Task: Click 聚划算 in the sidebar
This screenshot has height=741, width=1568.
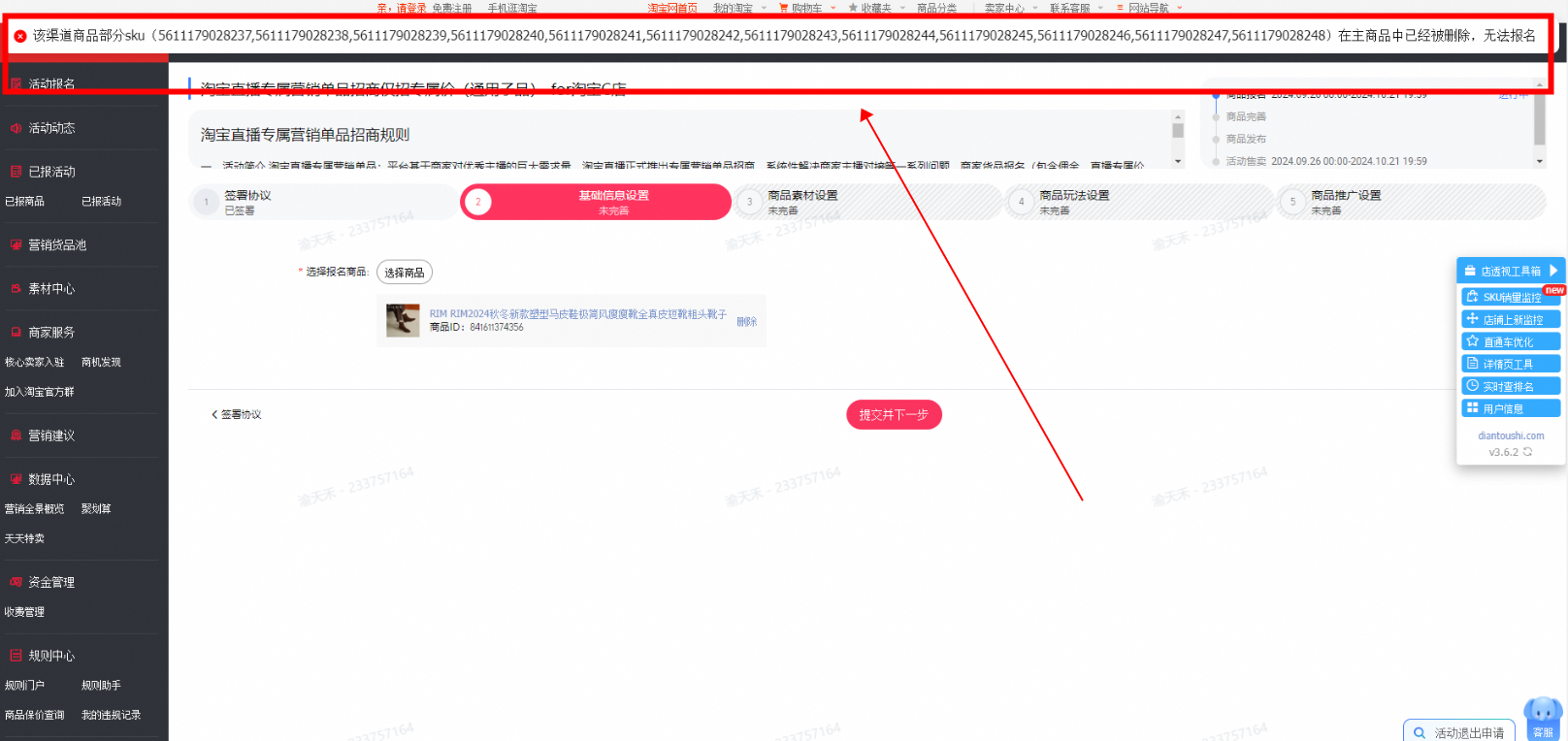Action: click(96, 509)
